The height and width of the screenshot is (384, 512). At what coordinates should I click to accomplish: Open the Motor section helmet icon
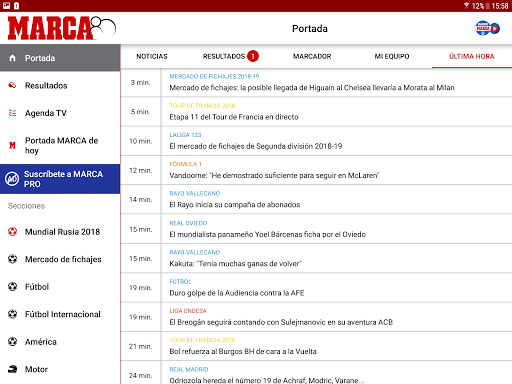[12, 369]
